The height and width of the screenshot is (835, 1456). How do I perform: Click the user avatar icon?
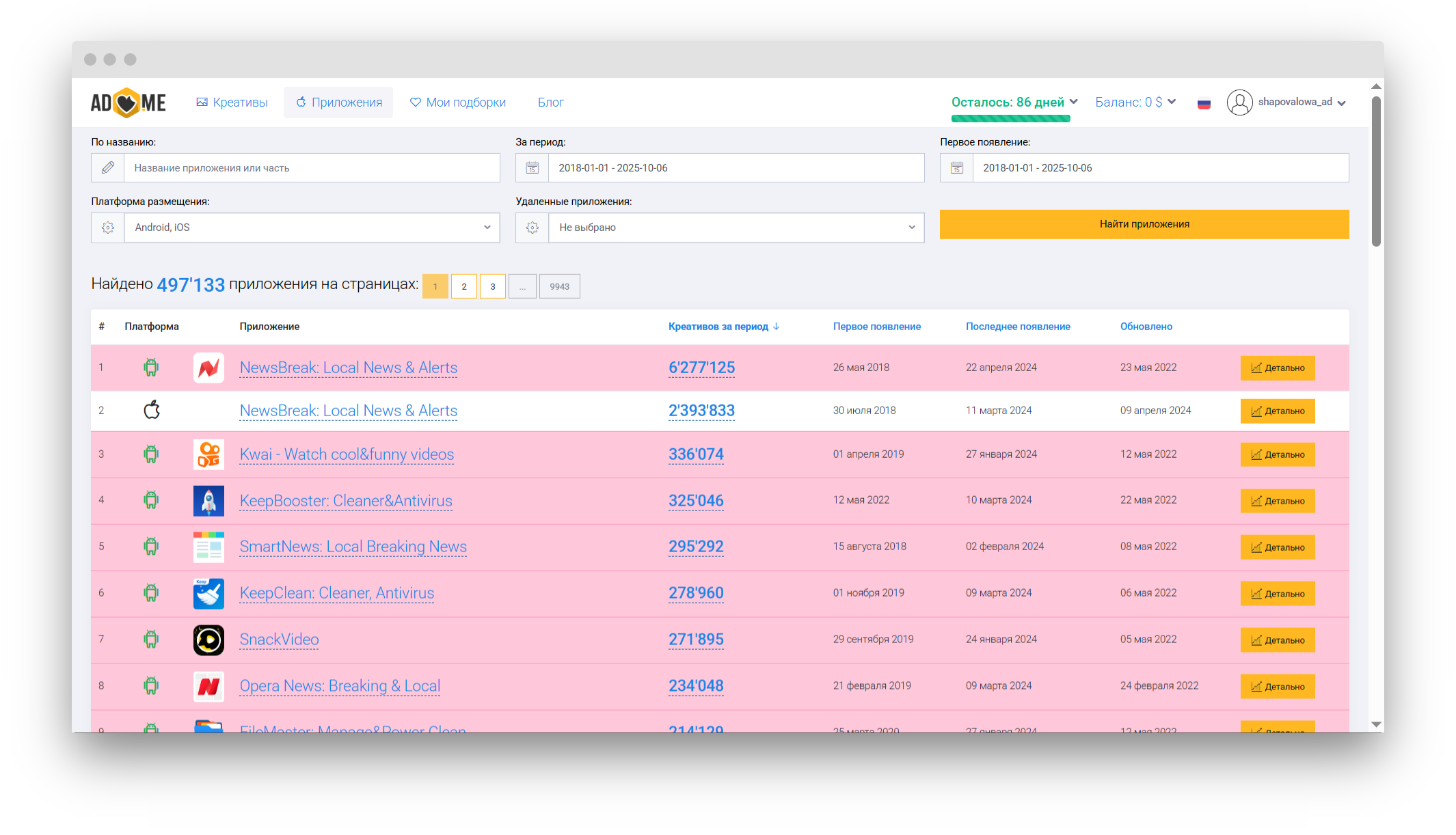click(1239, 102)
